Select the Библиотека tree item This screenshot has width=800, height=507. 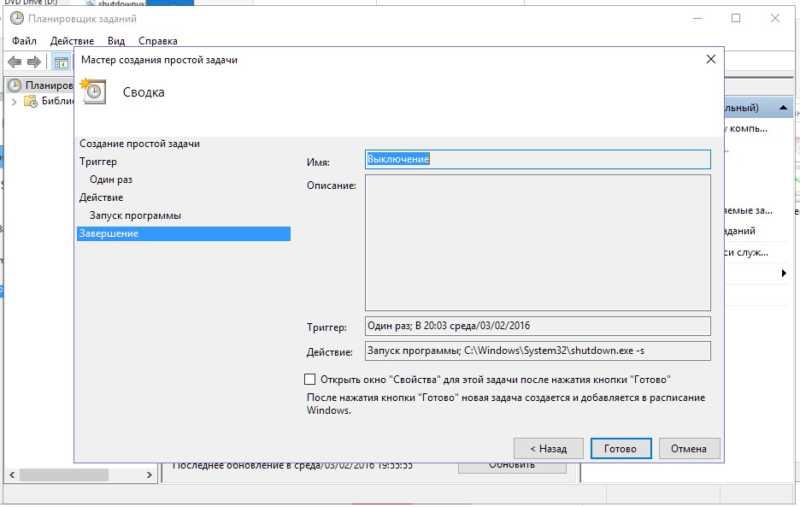[x=57, y=101]
